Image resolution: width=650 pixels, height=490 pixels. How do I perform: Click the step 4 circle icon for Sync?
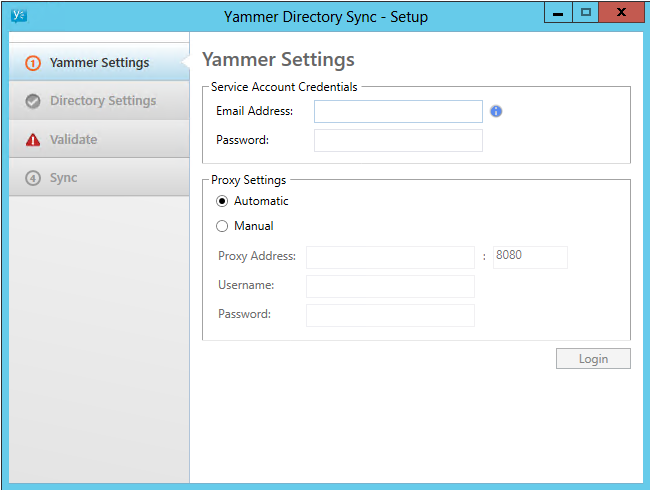(33, 178)
